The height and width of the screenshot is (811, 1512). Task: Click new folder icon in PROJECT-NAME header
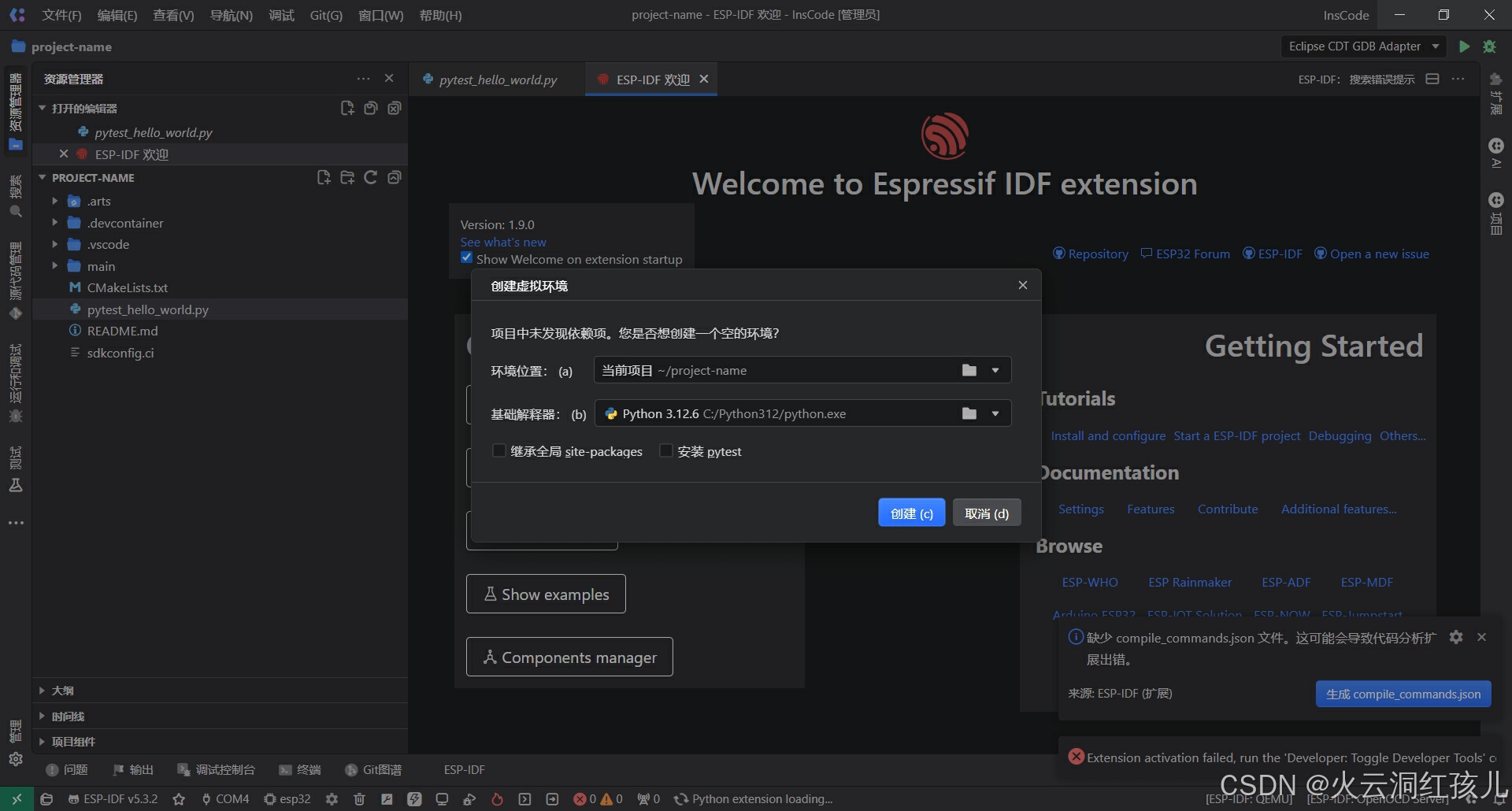click(347, 177)
